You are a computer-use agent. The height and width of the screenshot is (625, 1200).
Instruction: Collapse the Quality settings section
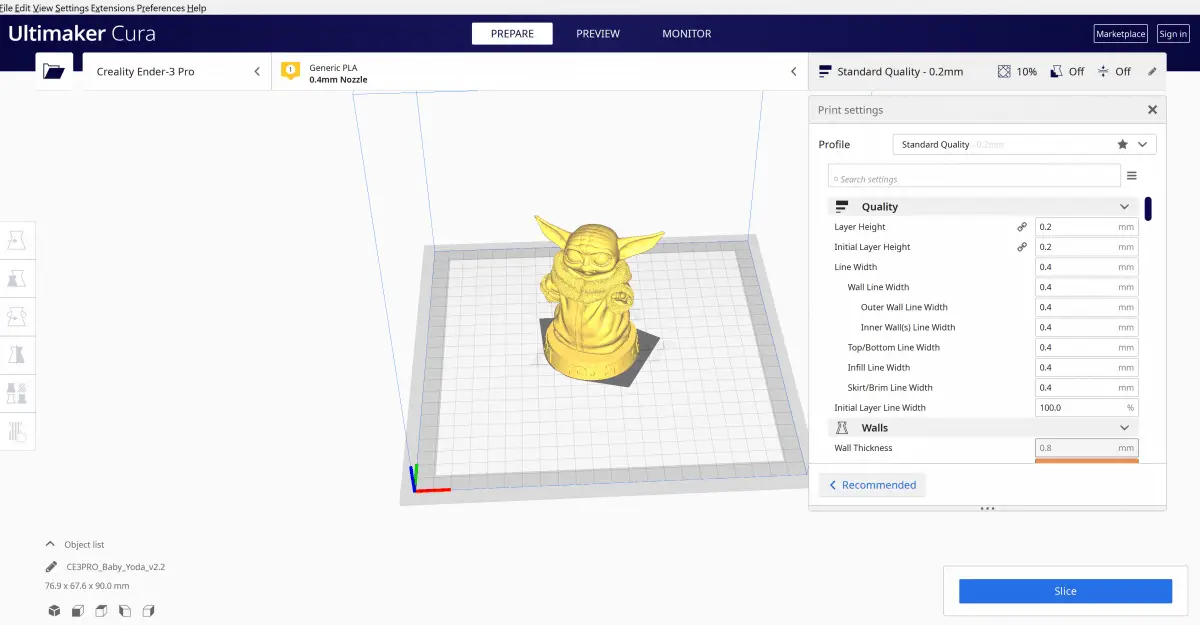pos(1124,206)
